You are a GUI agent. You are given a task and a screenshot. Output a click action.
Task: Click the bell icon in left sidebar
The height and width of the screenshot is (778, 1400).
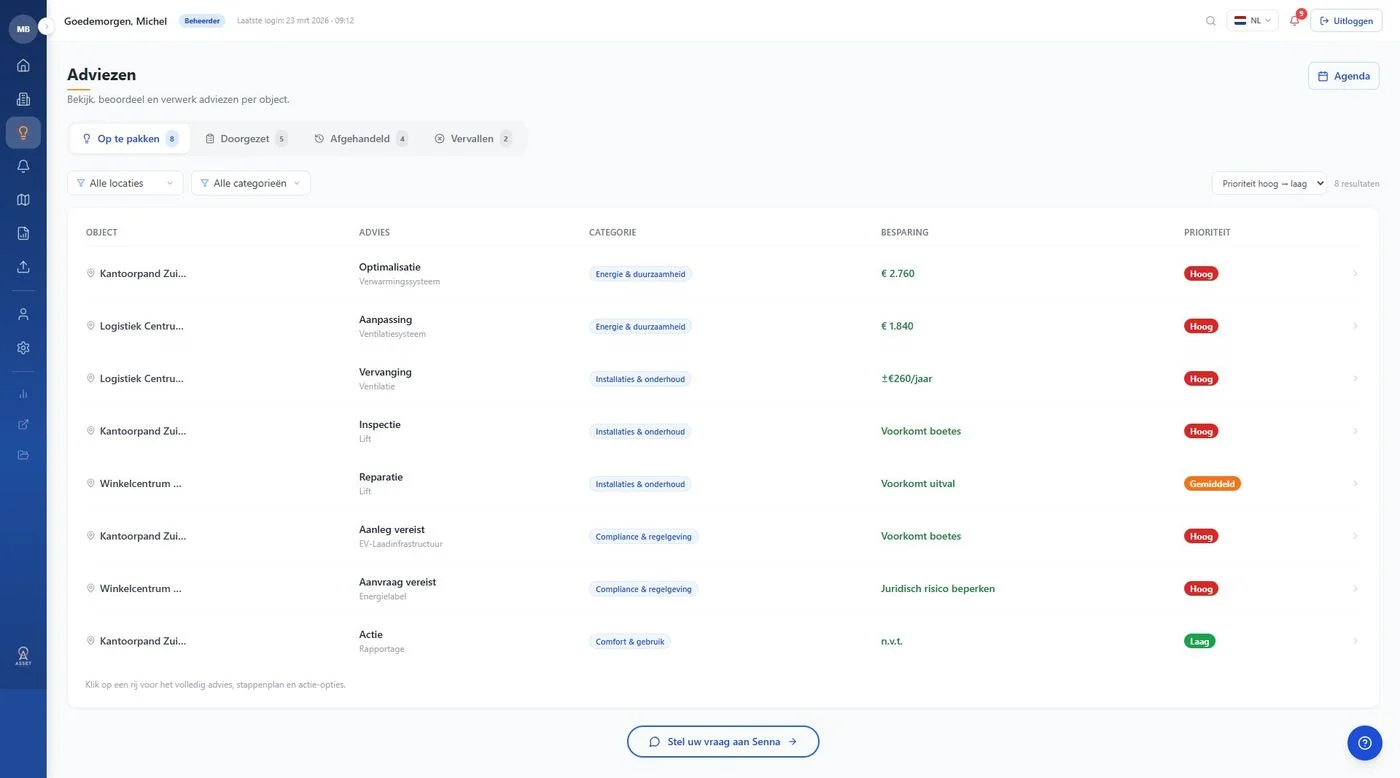click(x=23, y=166)
